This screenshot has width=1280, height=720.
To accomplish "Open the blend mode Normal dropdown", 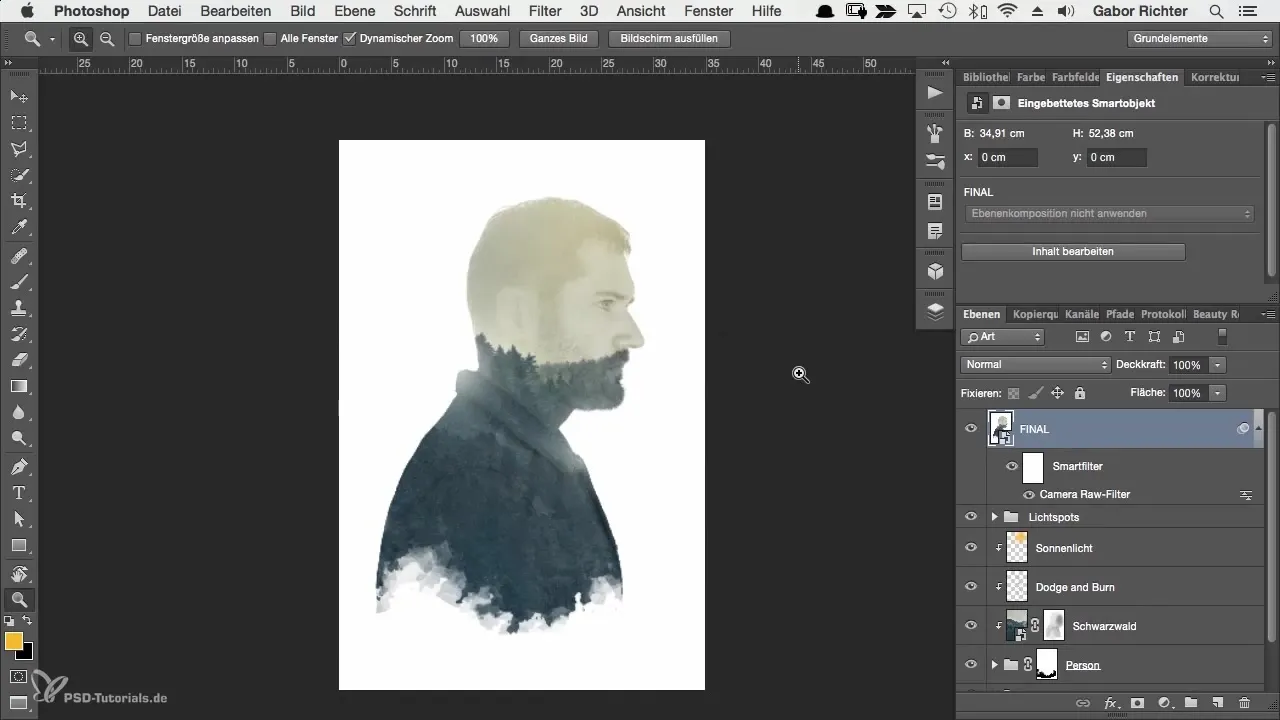I will tap(1035, 365).
